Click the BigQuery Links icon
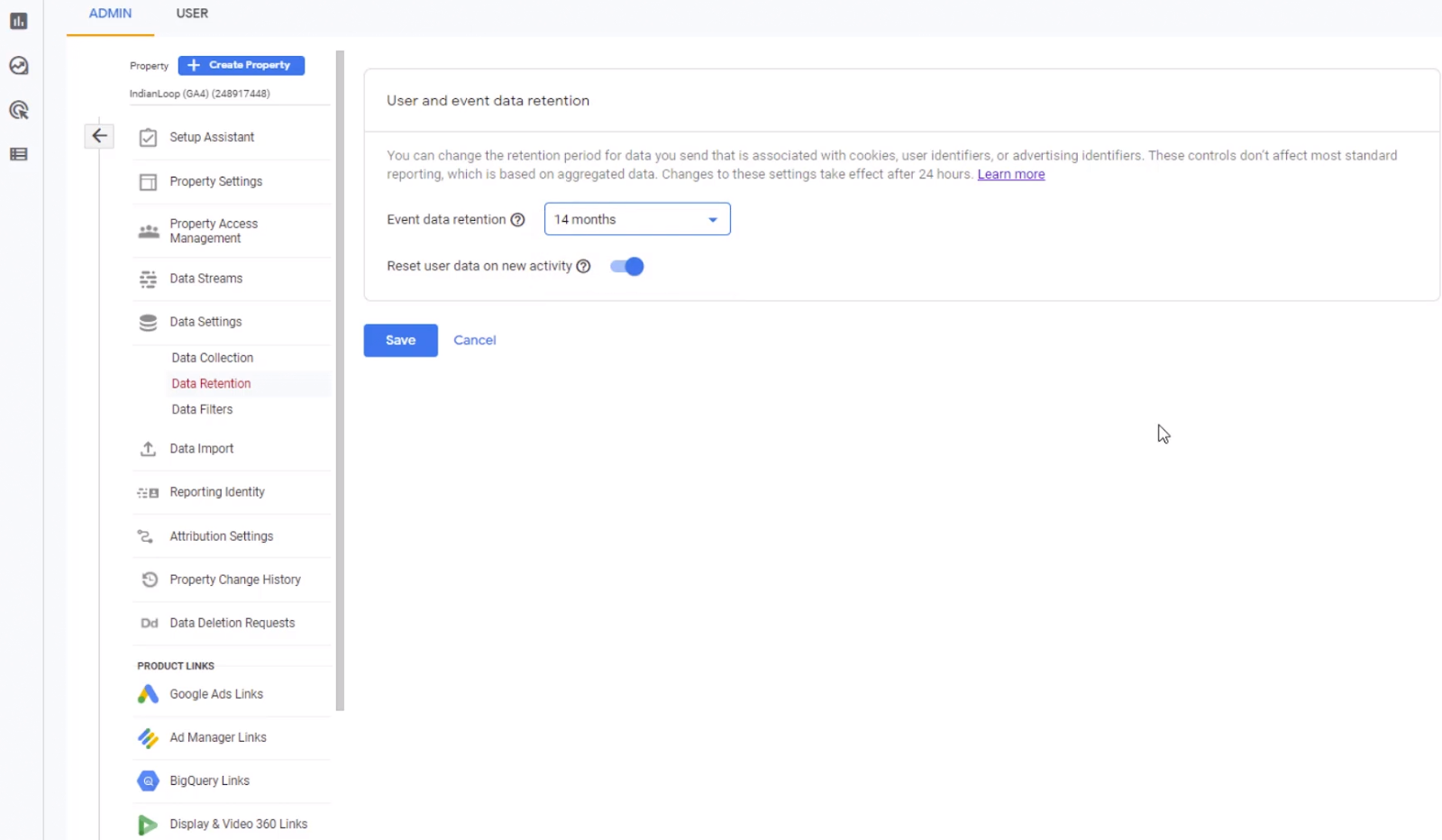The height and width of the screenshot is (840, 1442). coord(148,781)
